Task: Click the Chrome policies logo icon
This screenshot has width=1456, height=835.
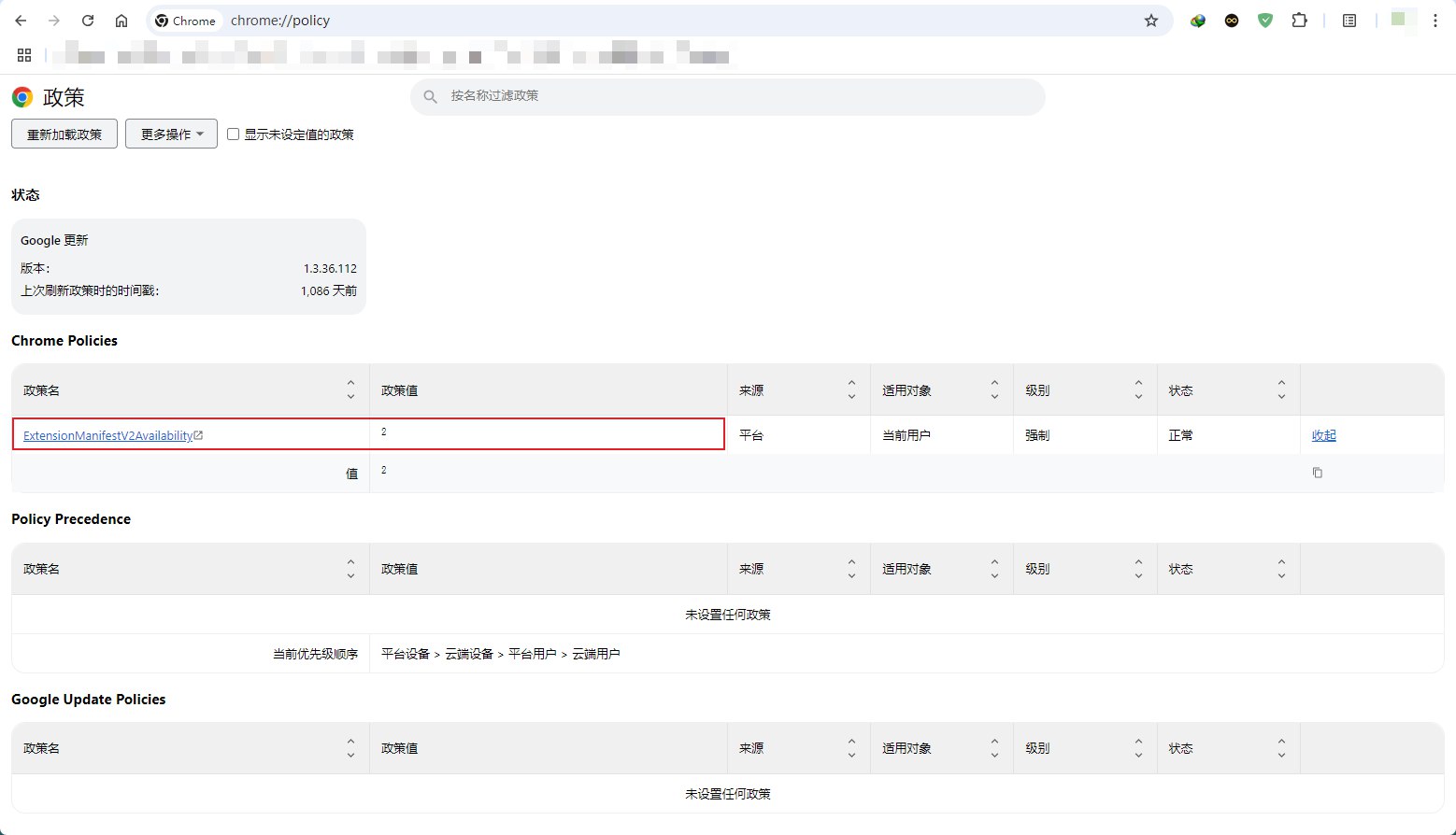Action: (x=21, y=96)
